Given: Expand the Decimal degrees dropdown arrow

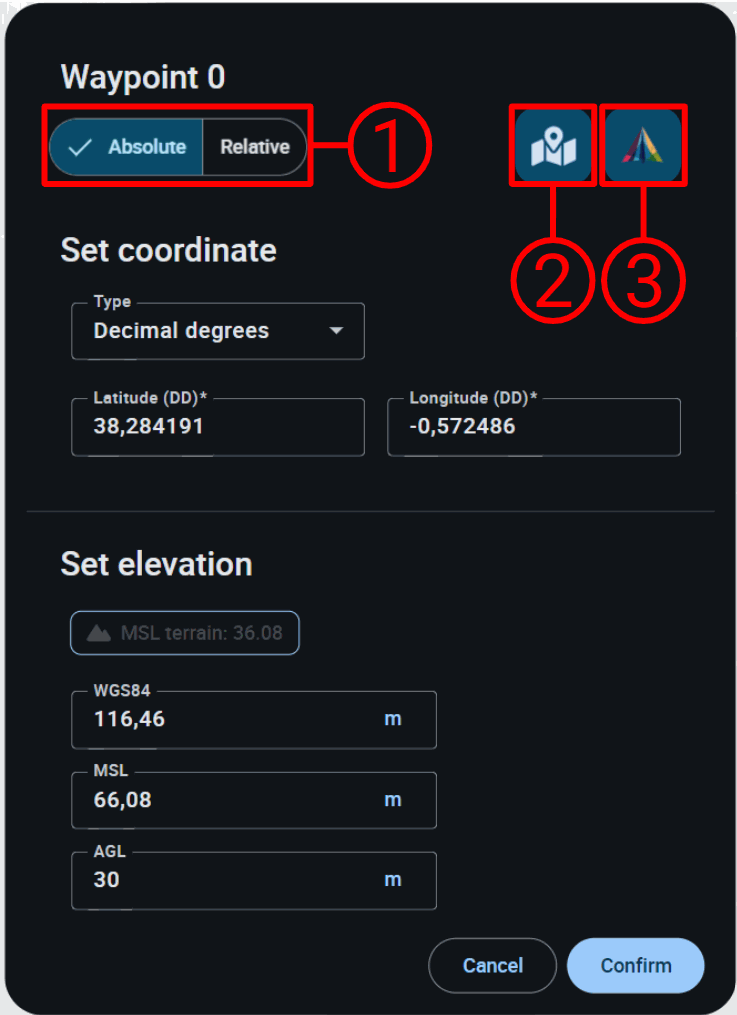Looking at the screenshot, I should (336, 331).
